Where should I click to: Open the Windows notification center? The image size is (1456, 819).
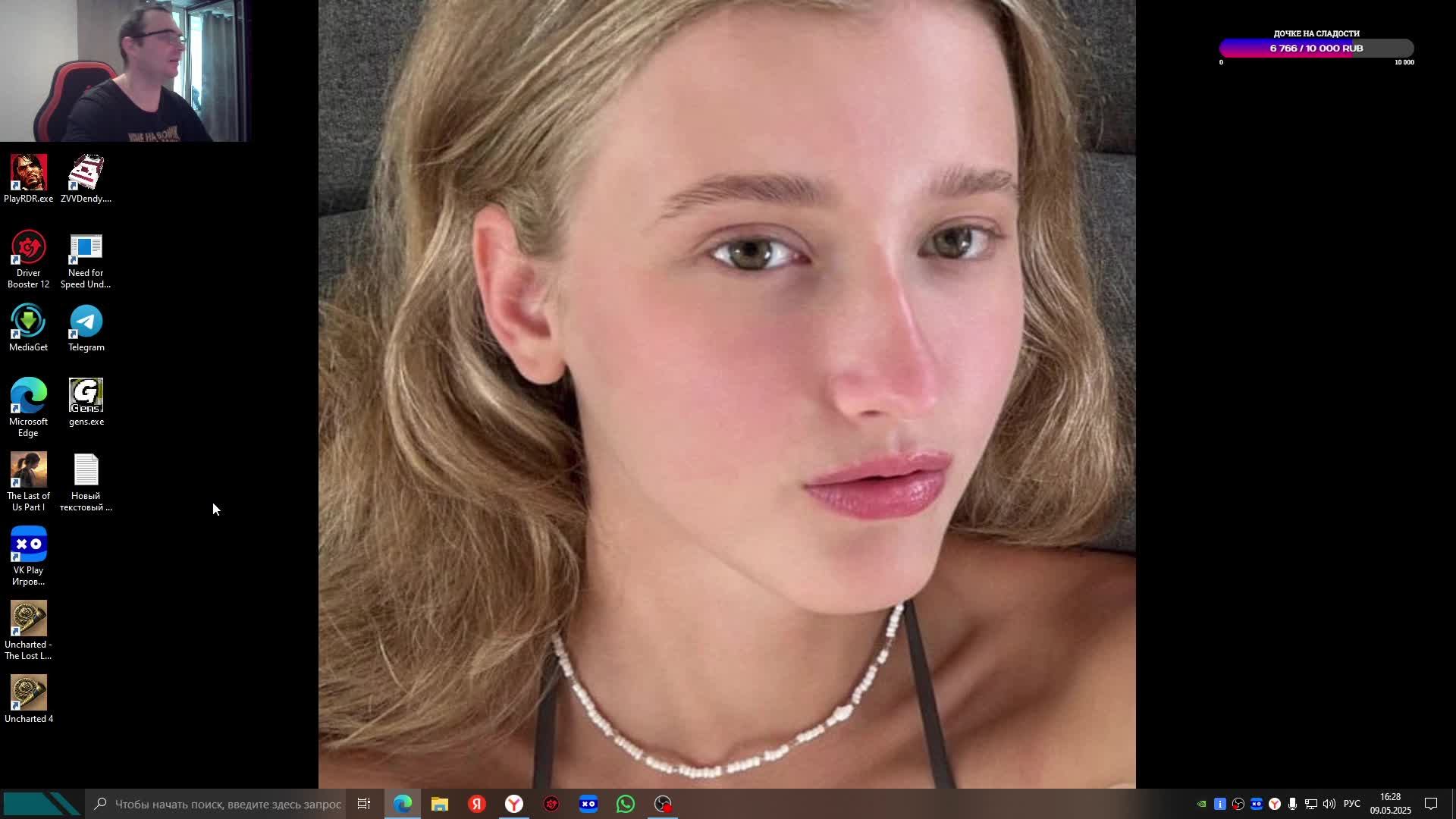[1431, 804]
